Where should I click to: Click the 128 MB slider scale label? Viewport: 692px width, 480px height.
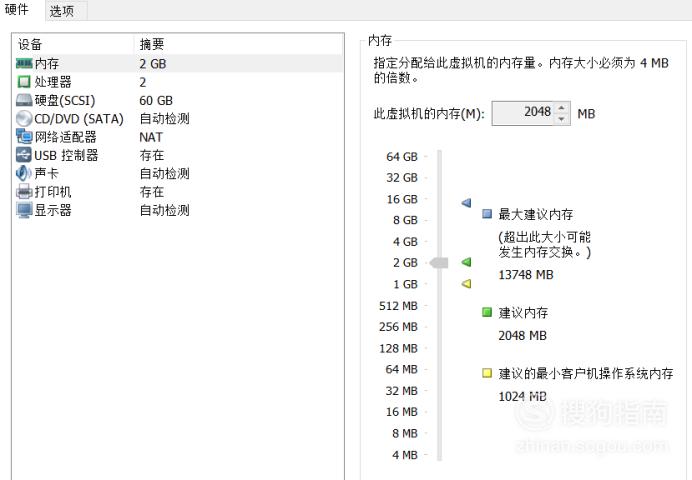click(398, 349)
